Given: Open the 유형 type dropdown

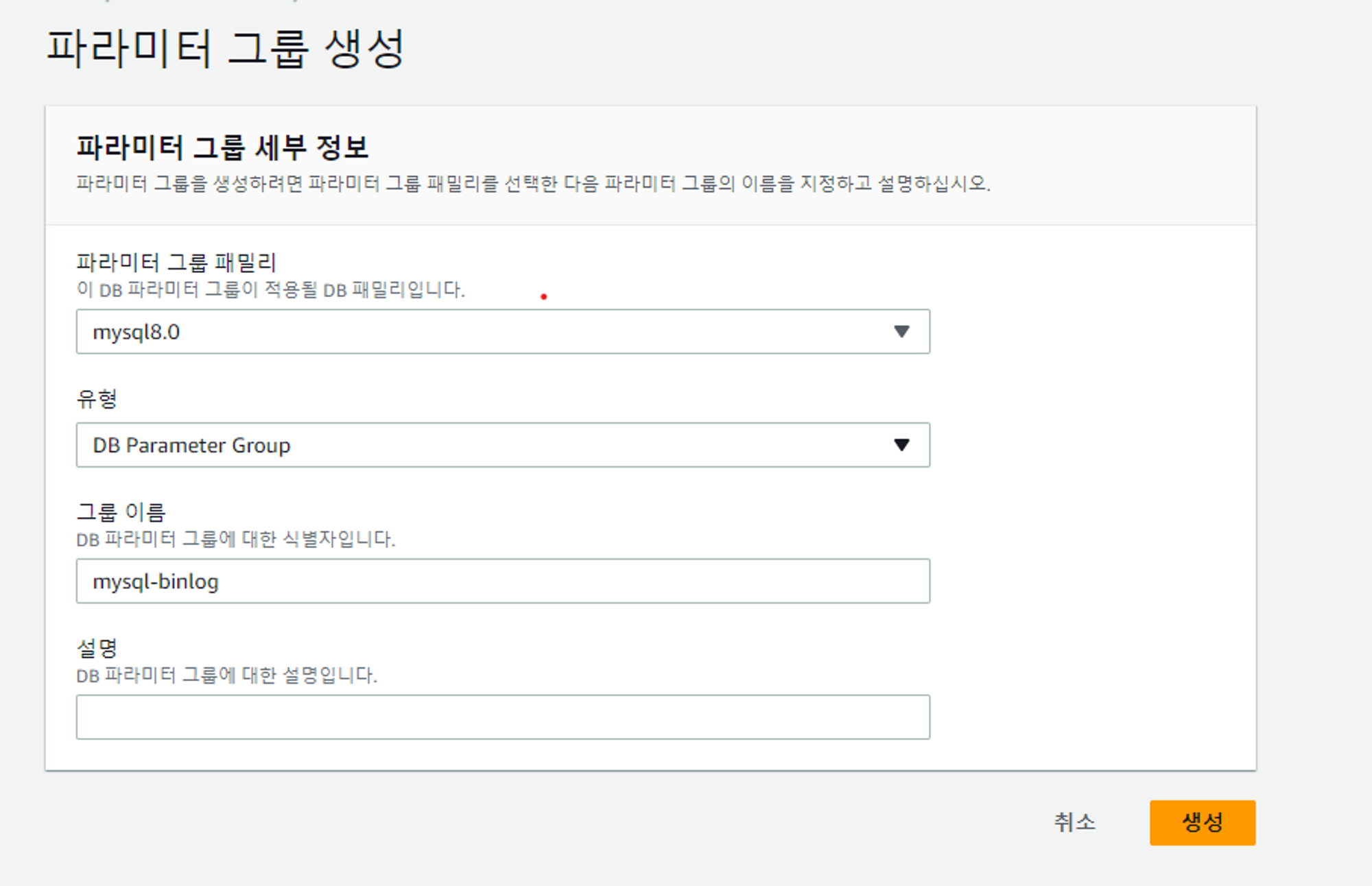Looking at the screenshot, I should click(x=502, y=445).
